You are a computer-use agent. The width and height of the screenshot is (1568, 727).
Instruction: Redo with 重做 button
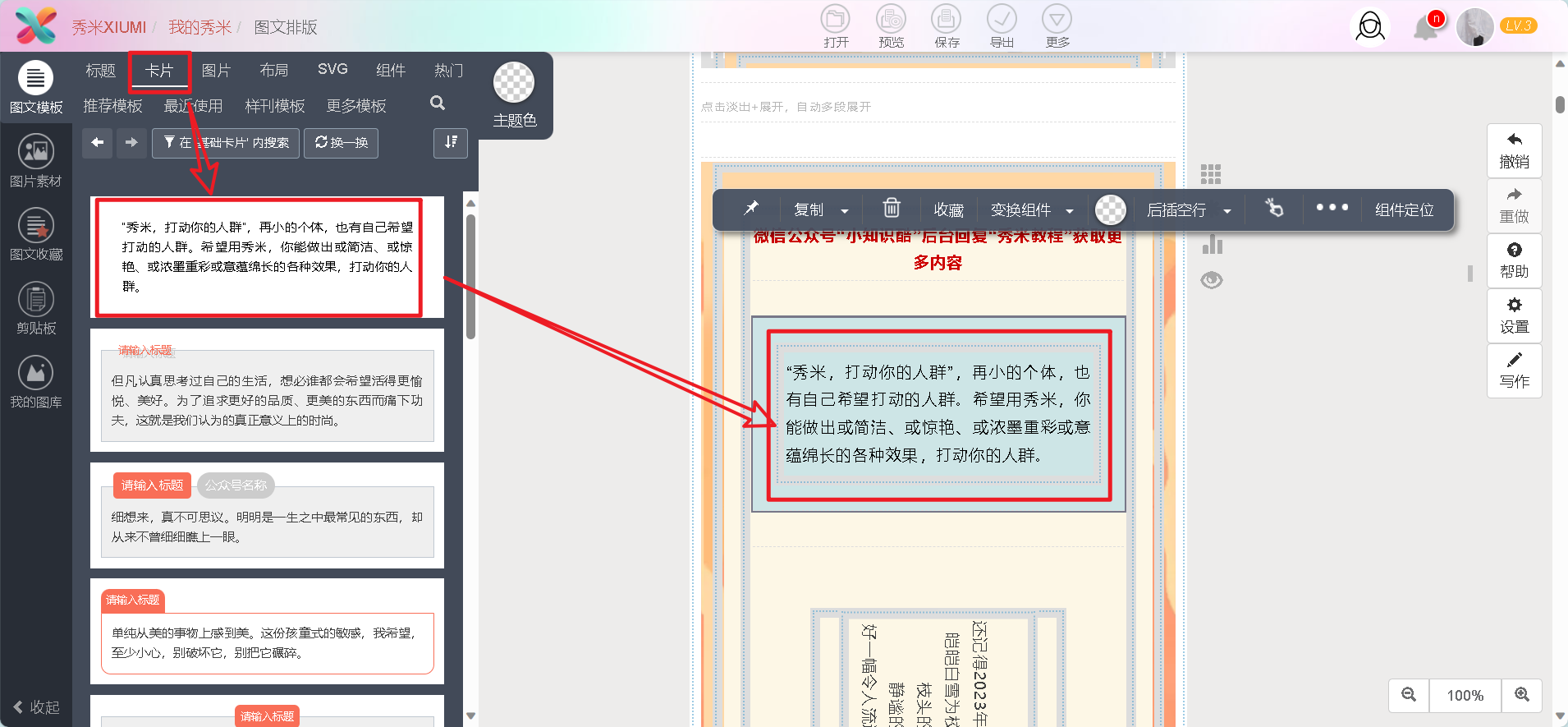coord(1514,205)
